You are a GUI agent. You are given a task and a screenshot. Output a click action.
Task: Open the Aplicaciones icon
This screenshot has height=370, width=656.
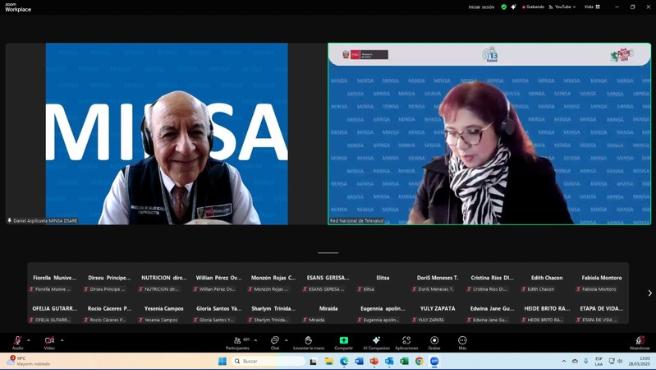406,340
